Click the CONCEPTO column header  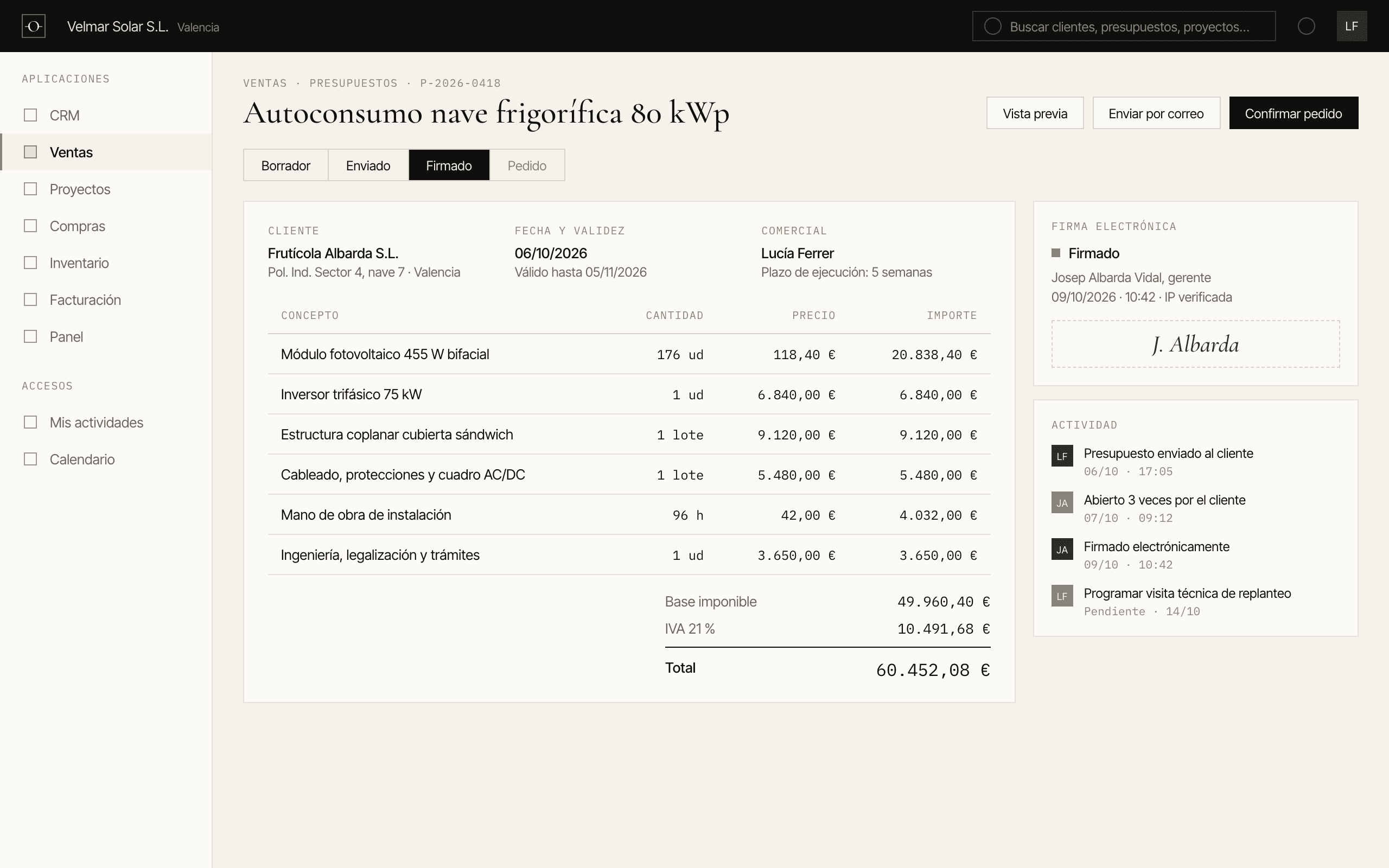click(310, 315)
